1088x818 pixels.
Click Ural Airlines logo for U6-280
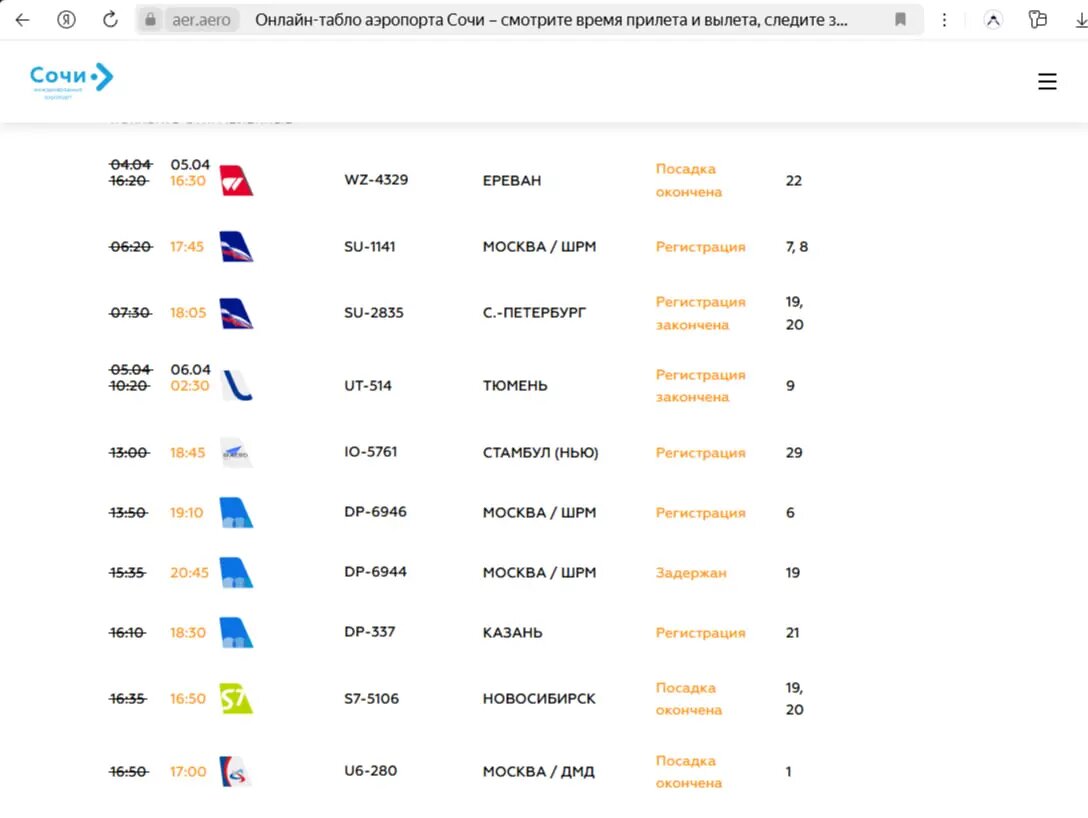pyautogui.click(x=236, y=771)
